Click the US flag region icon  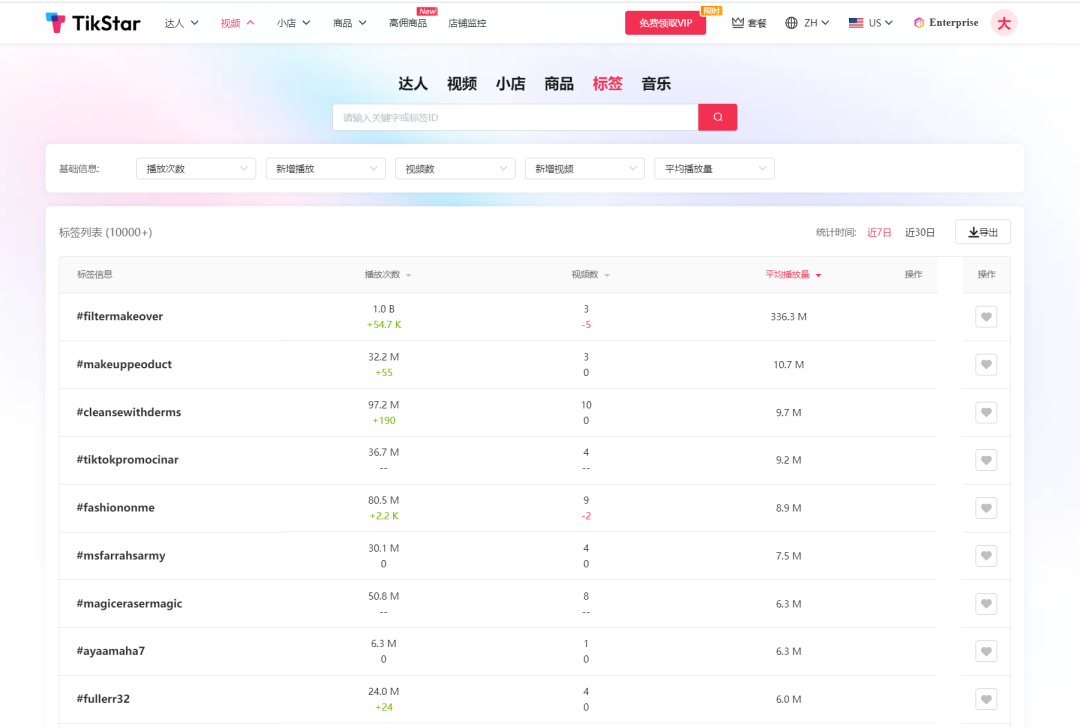coord(855,22)
